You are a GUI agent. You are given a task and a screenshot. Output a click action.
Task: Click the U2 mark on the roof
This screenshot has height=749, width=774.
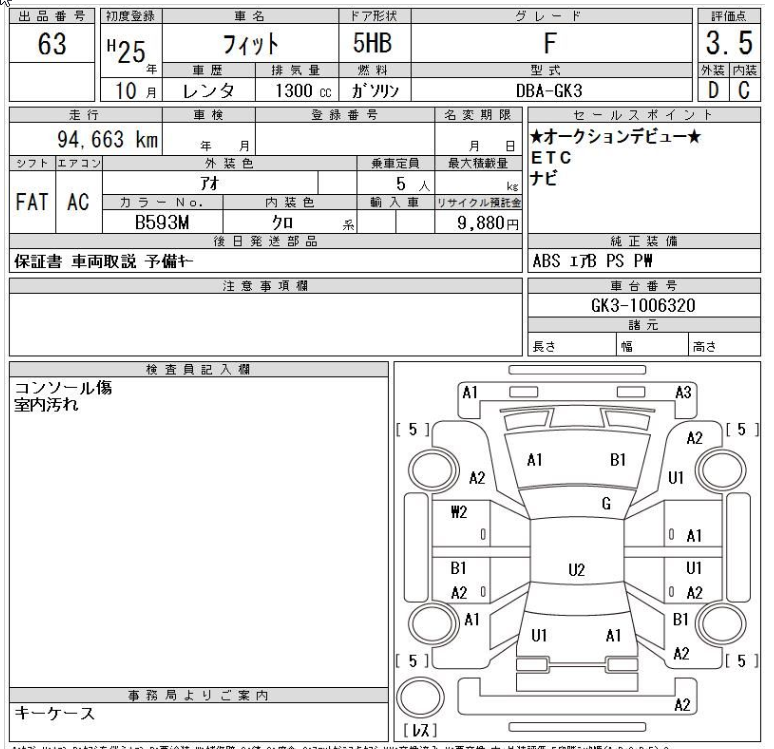pyautogui.click(x=575, y=570)
